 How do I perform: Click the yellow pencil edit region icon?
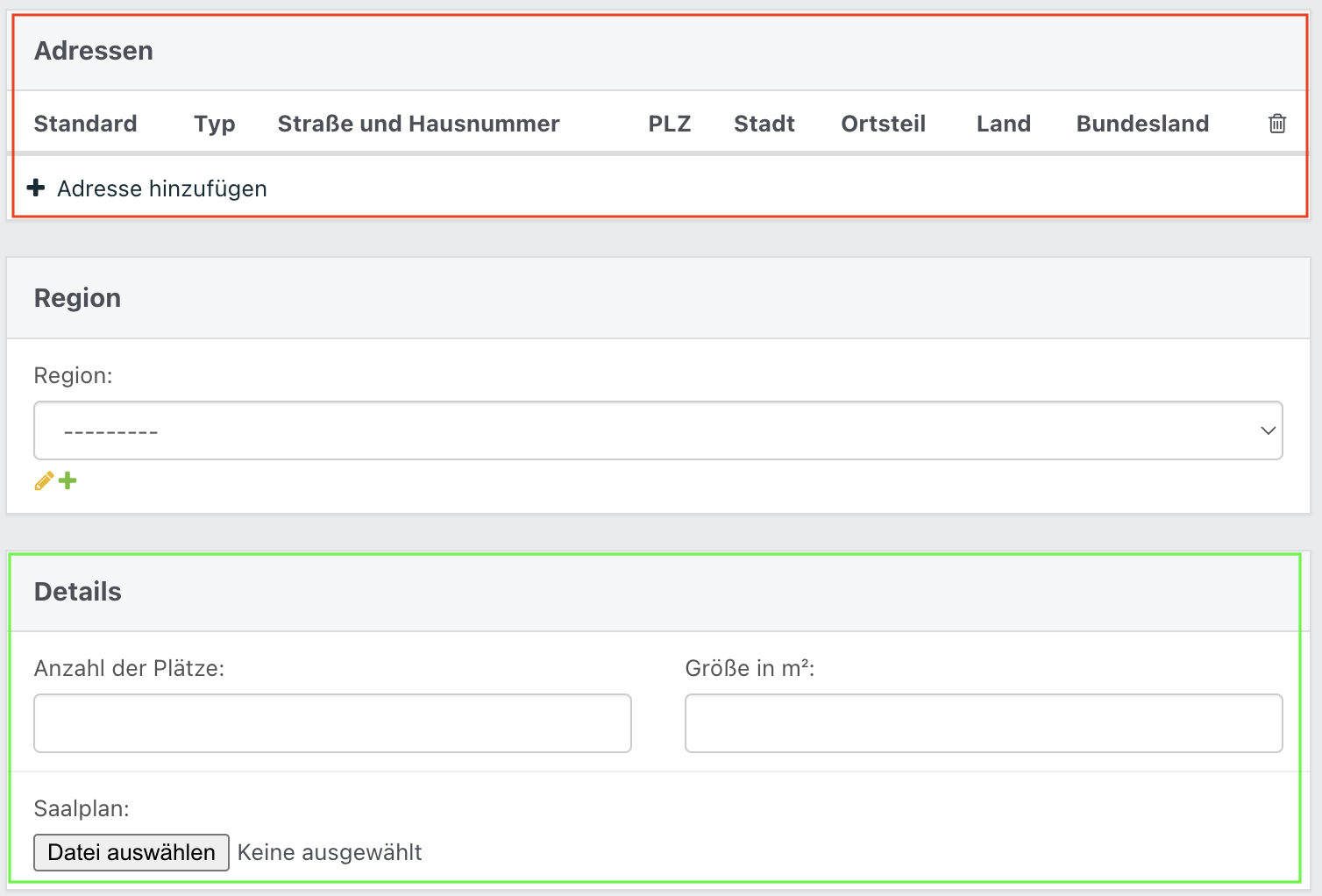[x=44, y=480]
